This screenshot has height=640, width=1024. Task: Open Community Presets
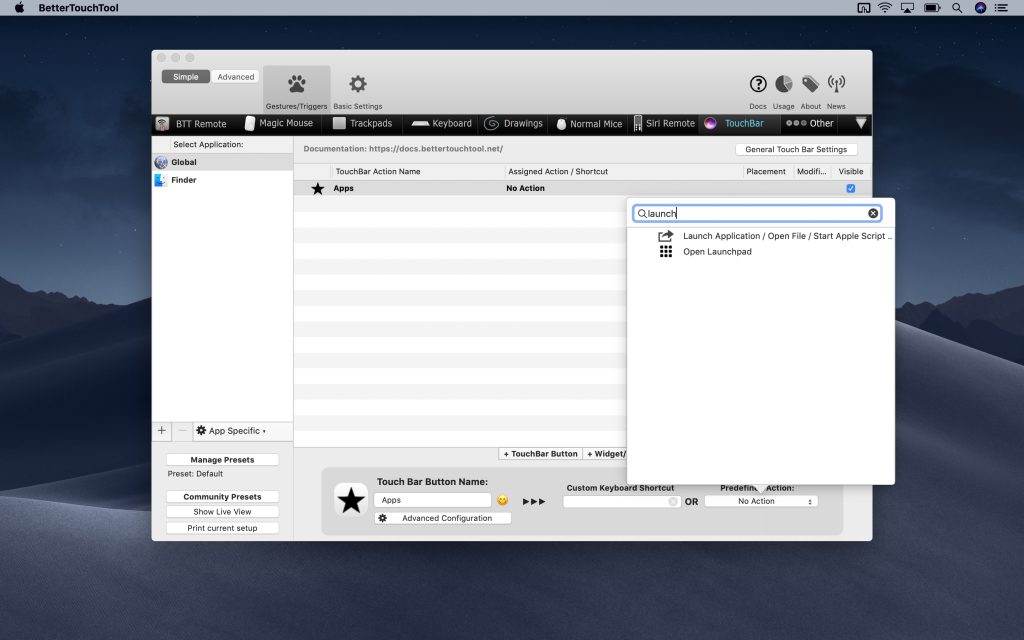[x=222, y=497]
